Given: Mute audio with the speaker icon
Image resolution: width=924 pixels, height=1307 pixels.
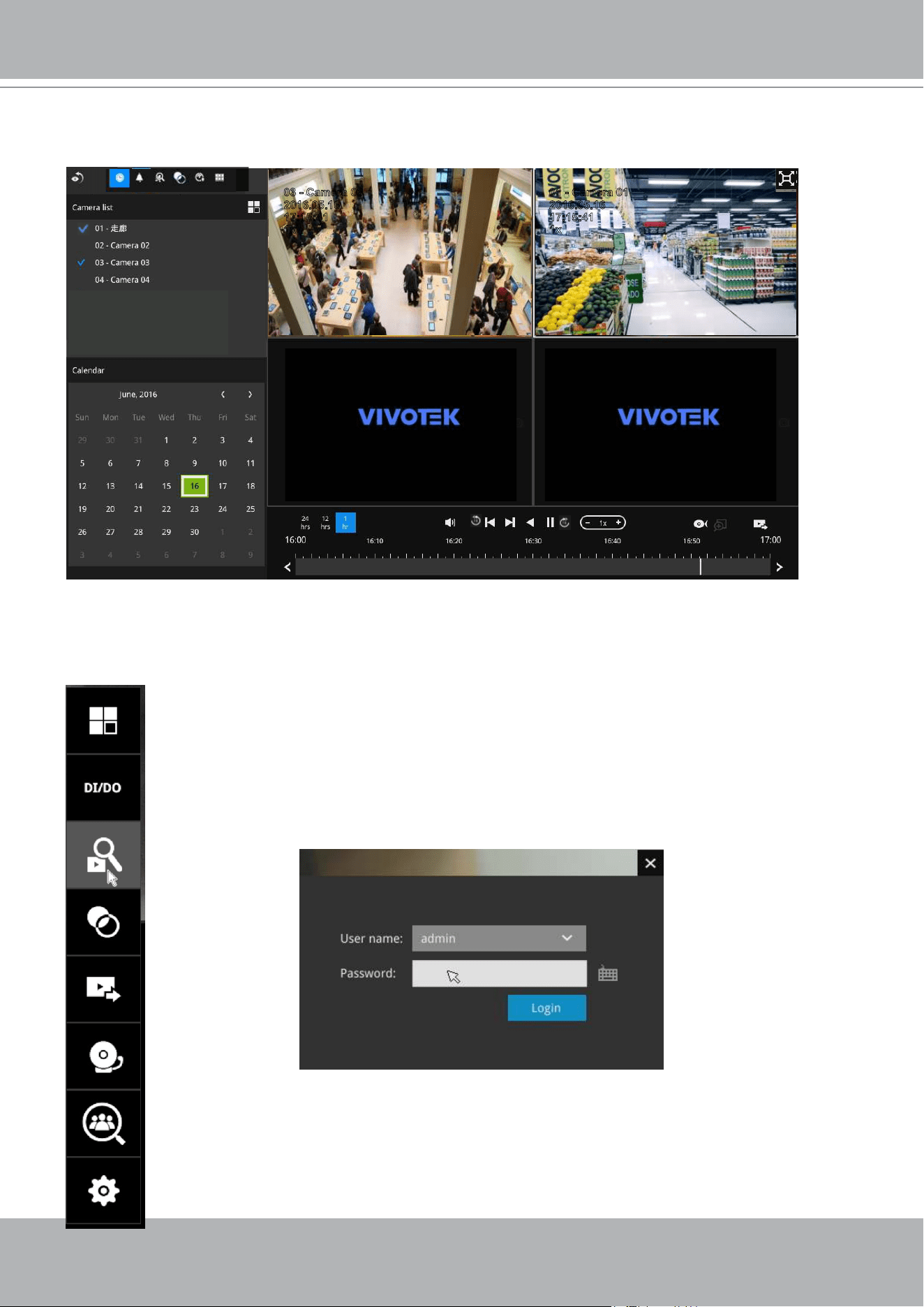Looking at the screenshot, I should click(450, 523).
